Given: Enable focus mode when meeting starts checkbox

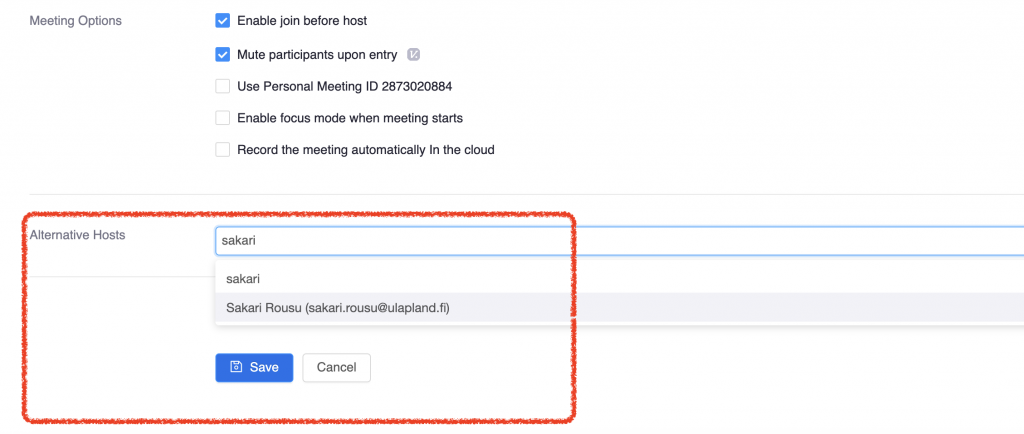Looking at the screenshot, I should click(223, 118).
